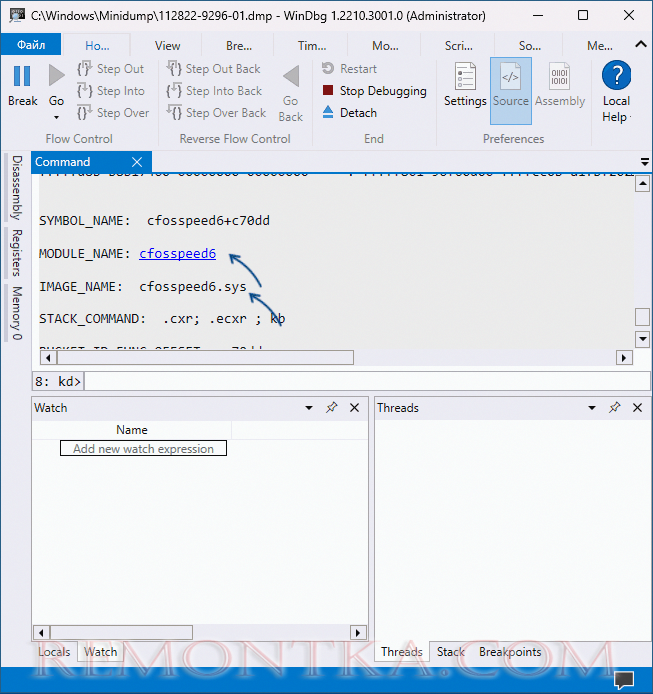Pin the Watch panel
The width and height of the screenshot is (653, 694).
coord(331,408)
